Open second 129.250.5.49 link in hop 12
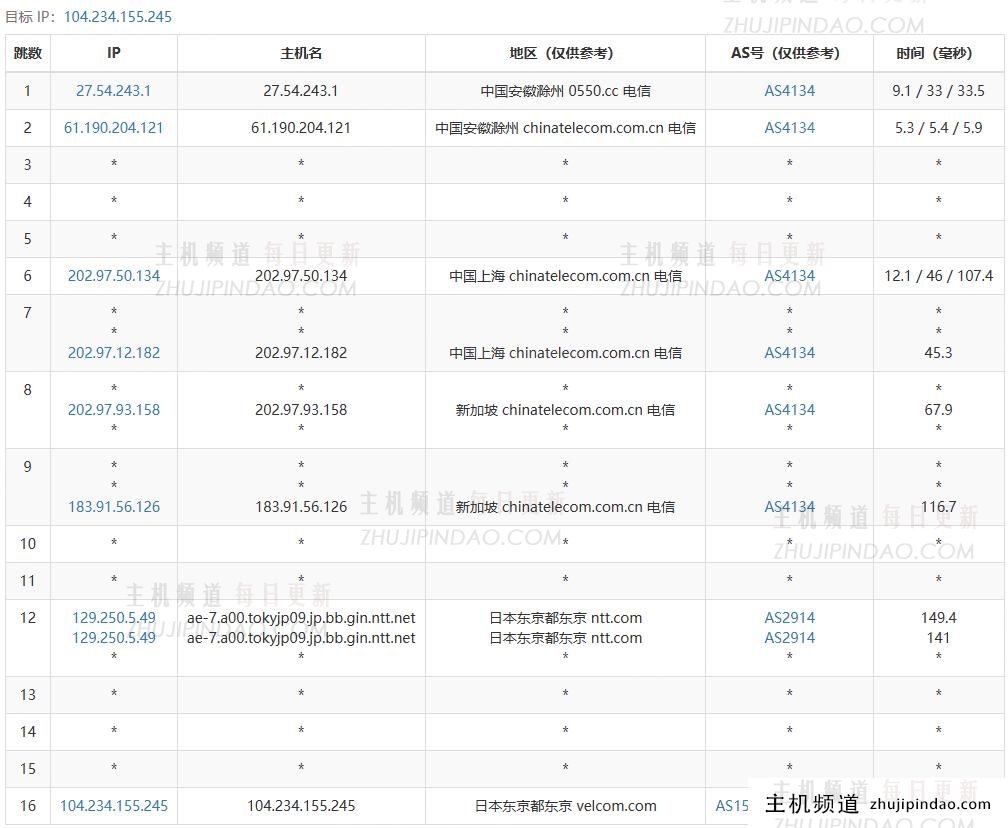1008x828 pixels. coord(113,637)
